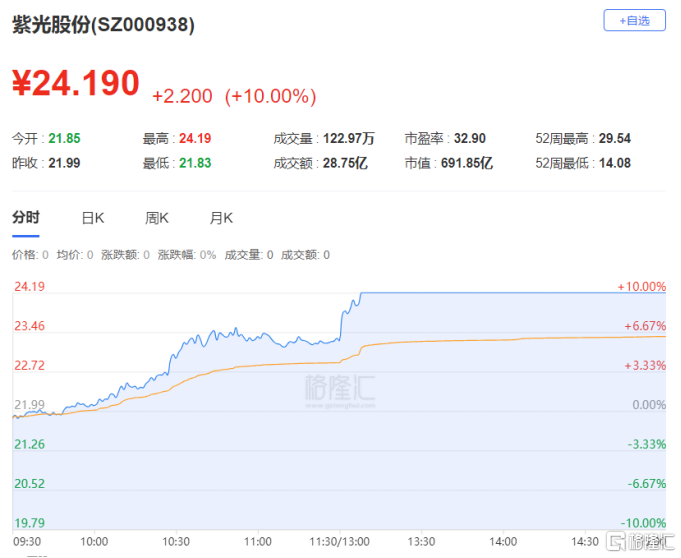Open the 日K daily chart tab
The image size is (681, 558).
pos(93,218)
